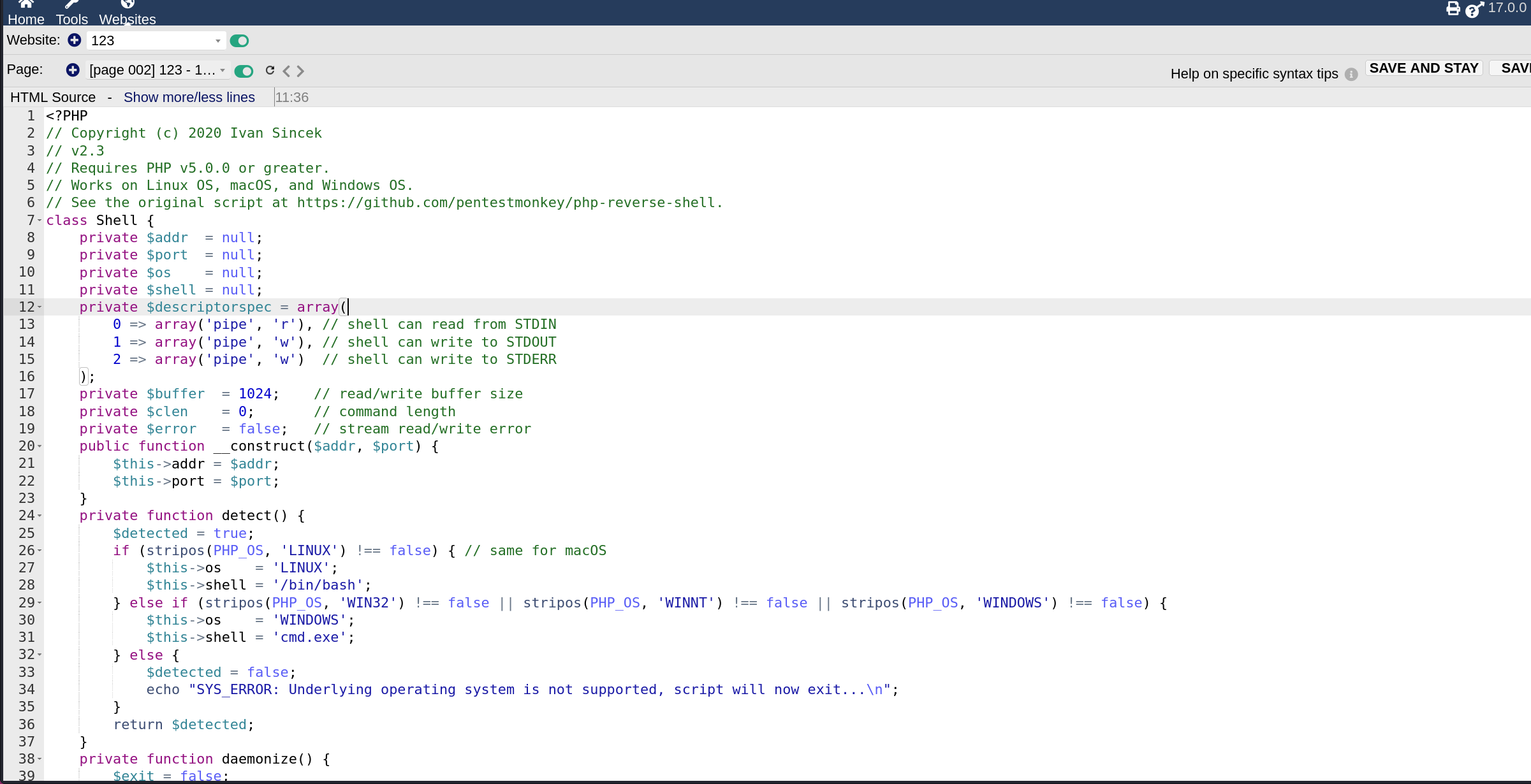Click the '$this->addr = $addr' line

pyautogui.click(x=196, y=464)
